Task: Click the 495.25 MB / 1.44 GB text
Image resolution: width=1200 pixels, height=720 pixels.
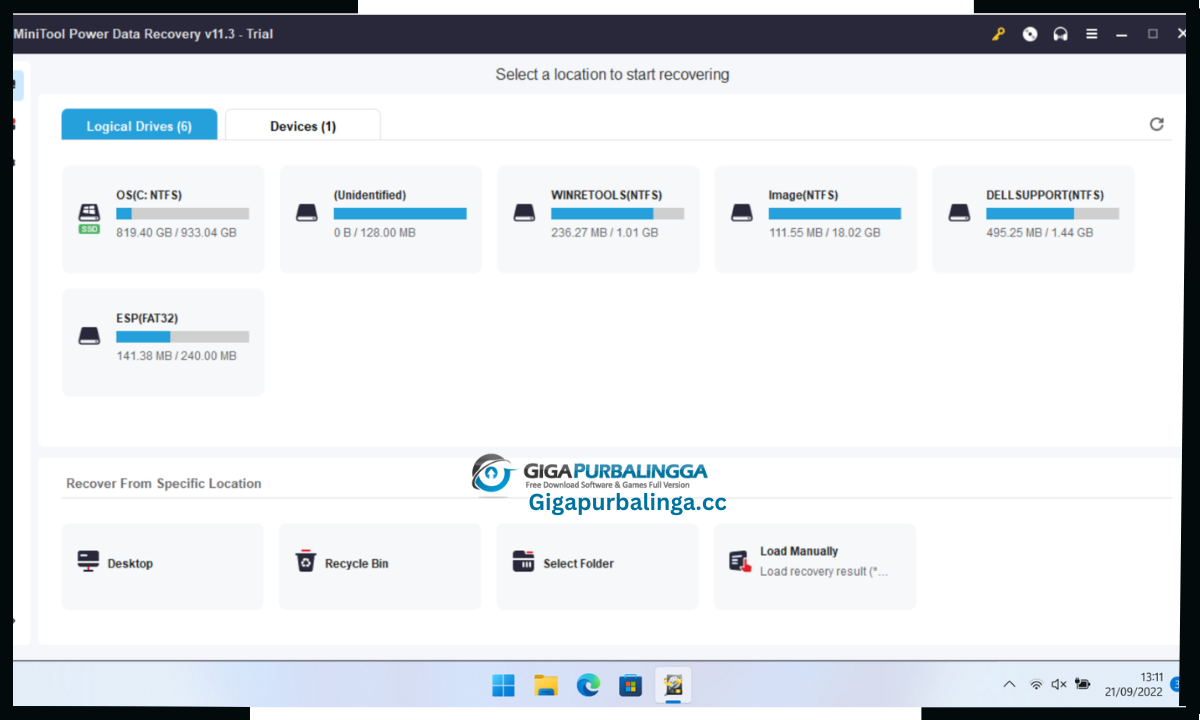Action: pos(1040,233)
